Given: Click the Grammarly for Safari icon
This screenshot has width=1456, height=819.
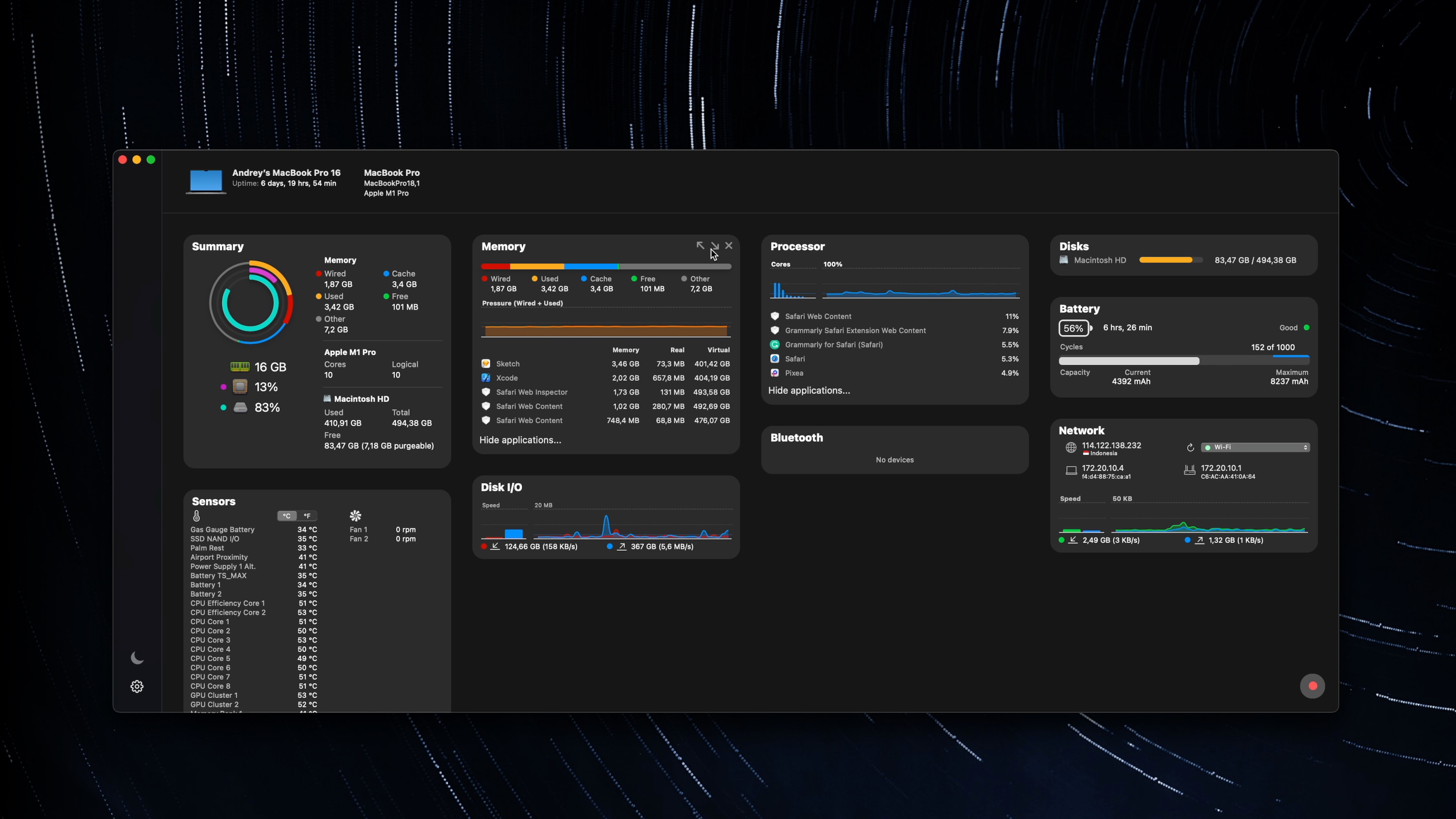Looking at the screenshot, I should [774, 344].
